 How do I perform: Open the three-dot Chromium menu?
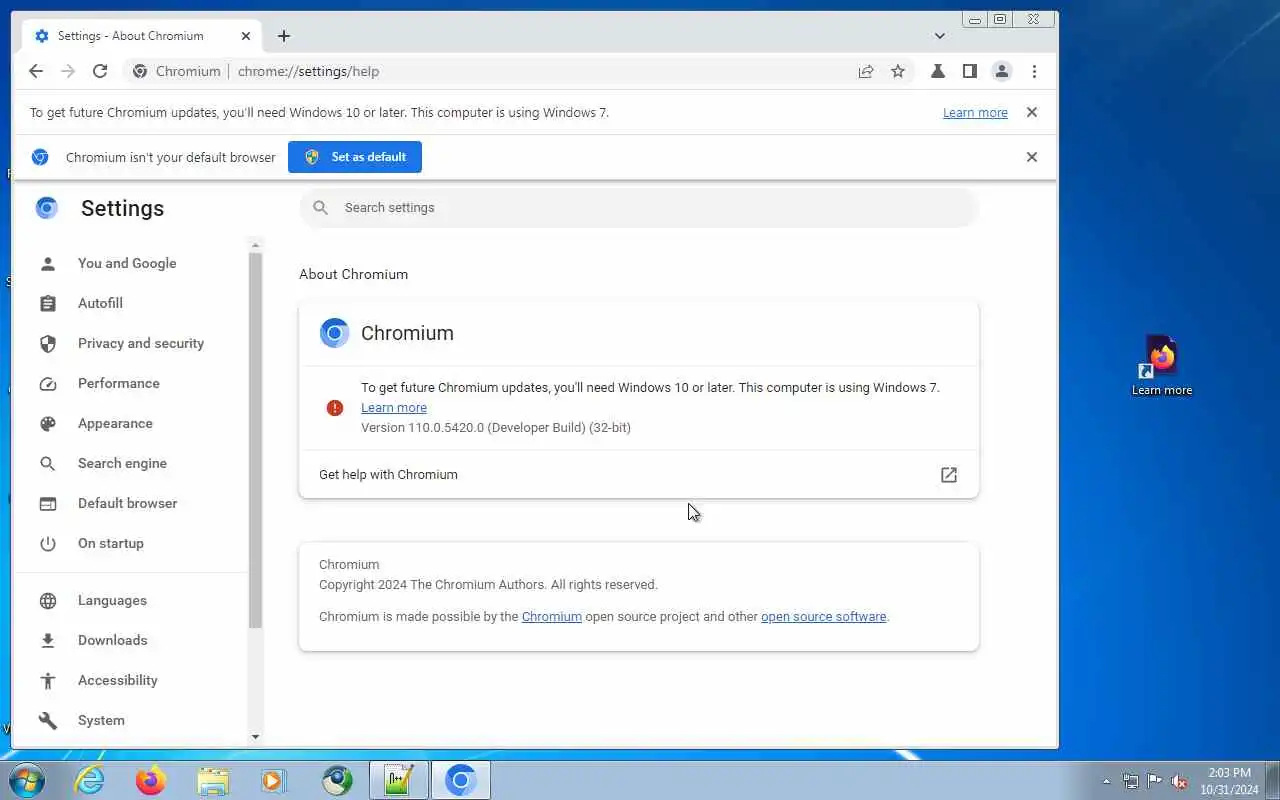[1034, 71]
